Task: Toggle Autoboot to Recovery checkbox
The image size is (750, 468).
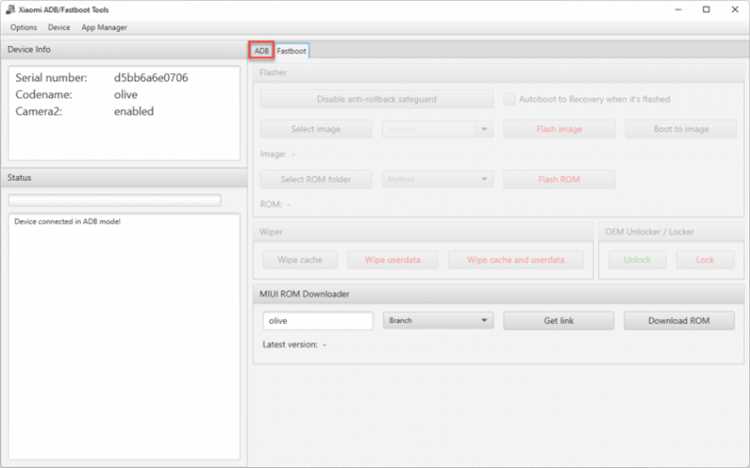Action: [509, 99]
